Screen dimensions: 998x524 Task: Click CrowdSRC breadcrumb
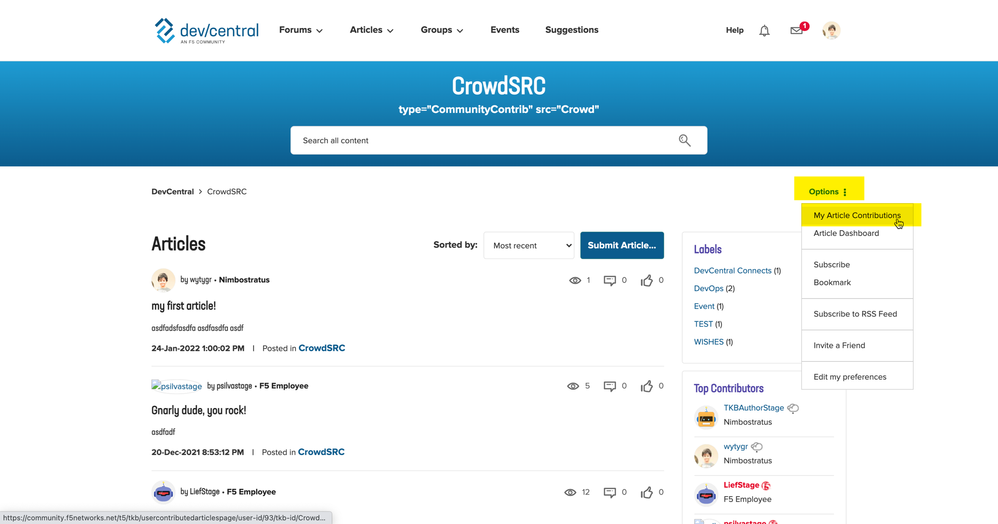coord(227,192)
